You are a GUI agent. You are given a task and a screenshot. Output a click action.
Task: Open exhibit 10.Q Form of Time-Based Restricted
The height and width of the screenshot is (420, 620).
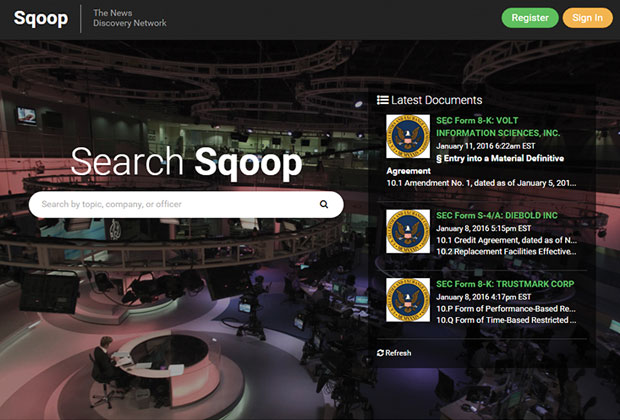point(506,322)
